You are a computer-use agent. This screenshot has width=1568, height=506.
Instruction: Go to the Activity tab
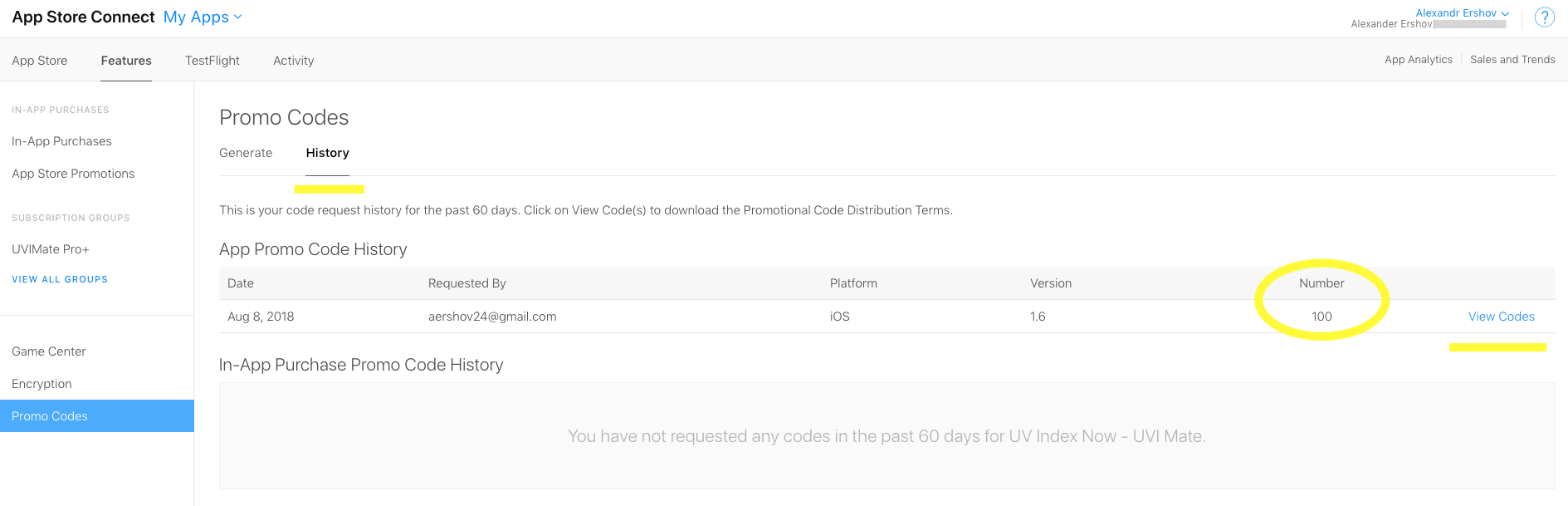click(294, 61)
